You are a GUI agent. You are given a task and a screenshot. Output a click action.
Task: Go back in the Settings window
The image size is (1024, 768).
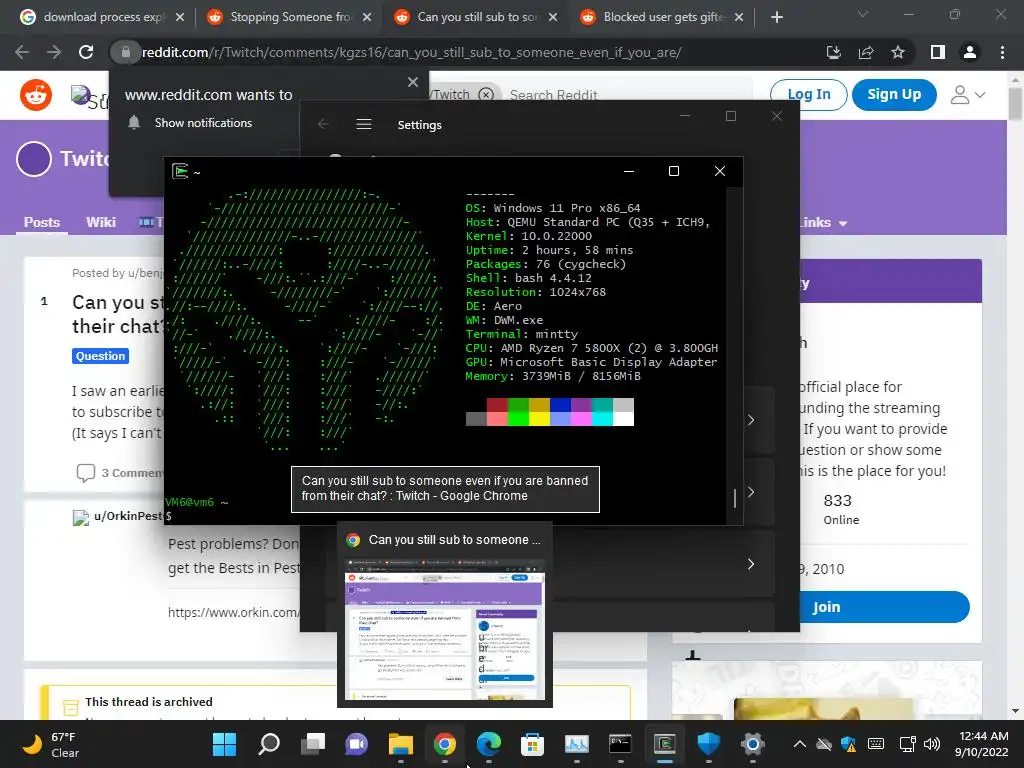tap(323, 124)
